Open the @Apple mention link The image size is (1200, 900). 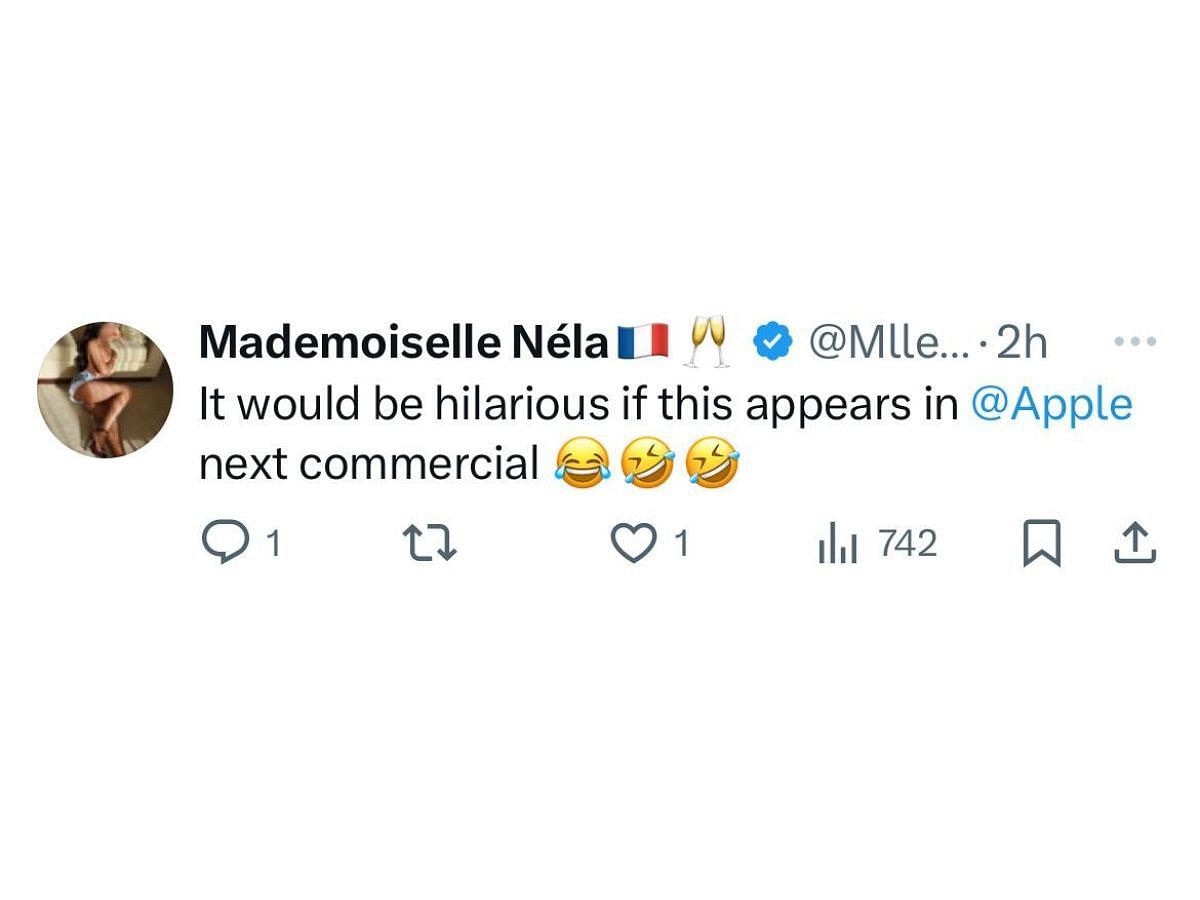[x=1052, y=405]
